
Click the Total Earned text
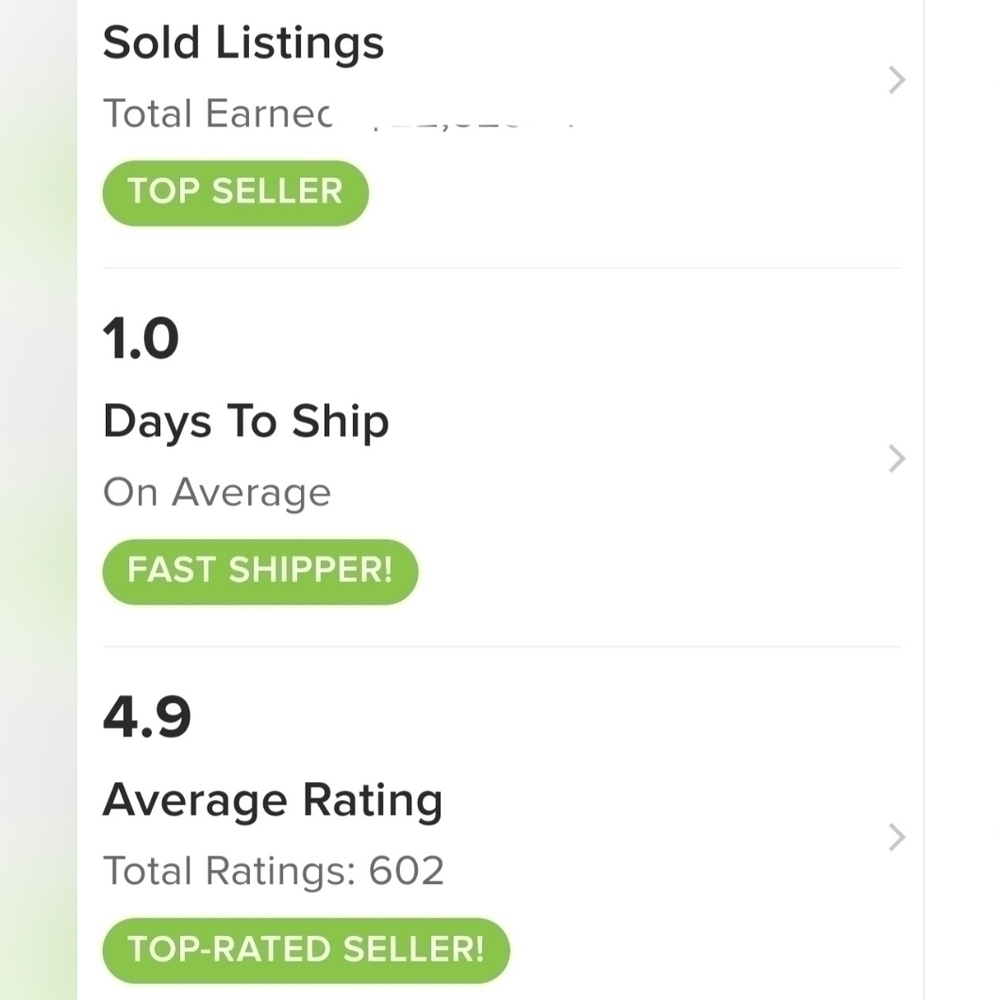coord(217,114)
